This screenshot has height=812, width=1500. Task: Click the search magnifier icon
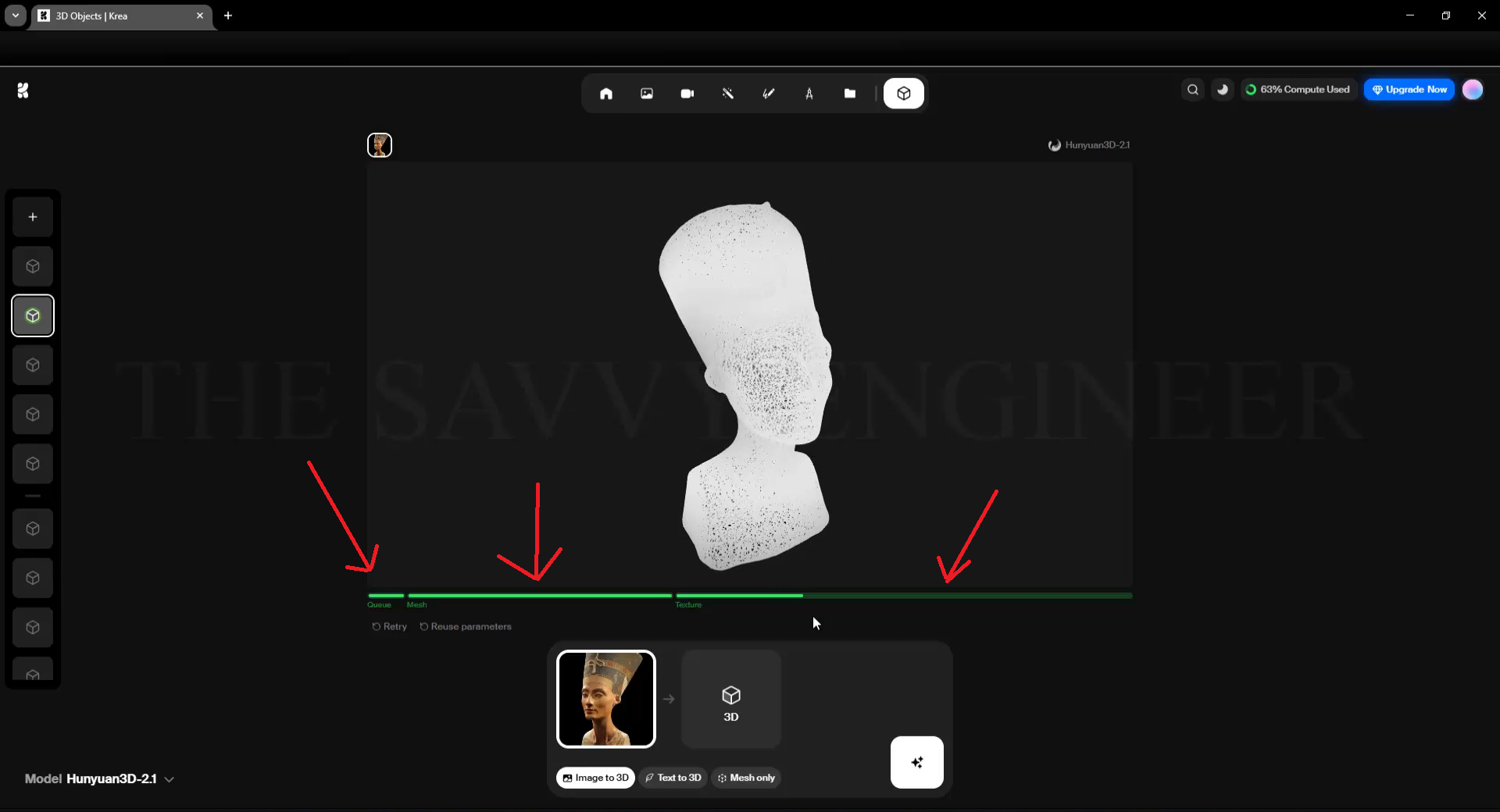1193,90
